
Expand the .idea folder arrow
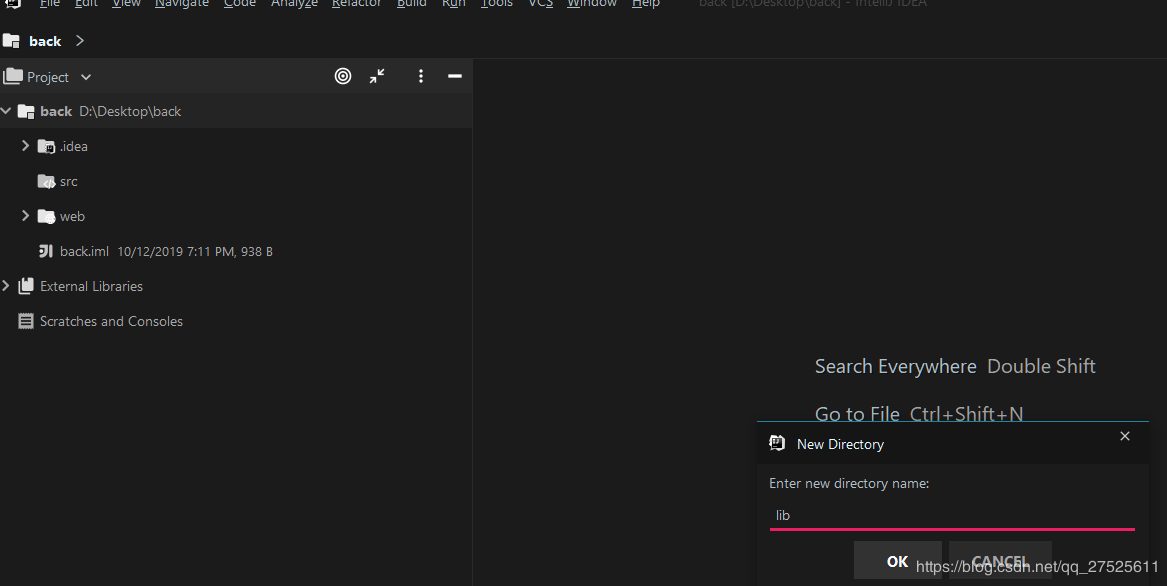[26, 146]
